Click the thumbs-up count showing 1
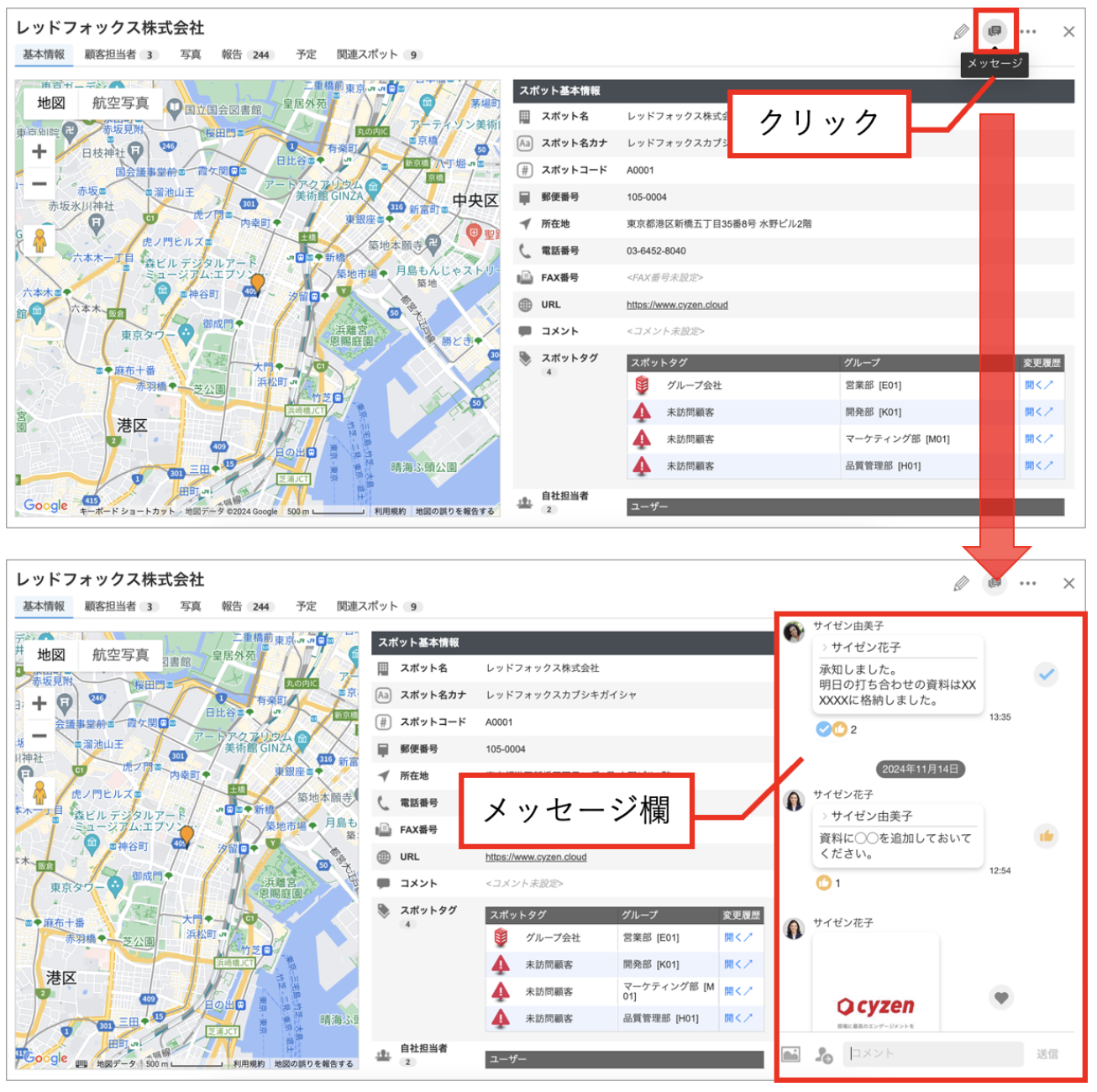1097x1092 pixels. pyautogui.click(x=828, y=883)
